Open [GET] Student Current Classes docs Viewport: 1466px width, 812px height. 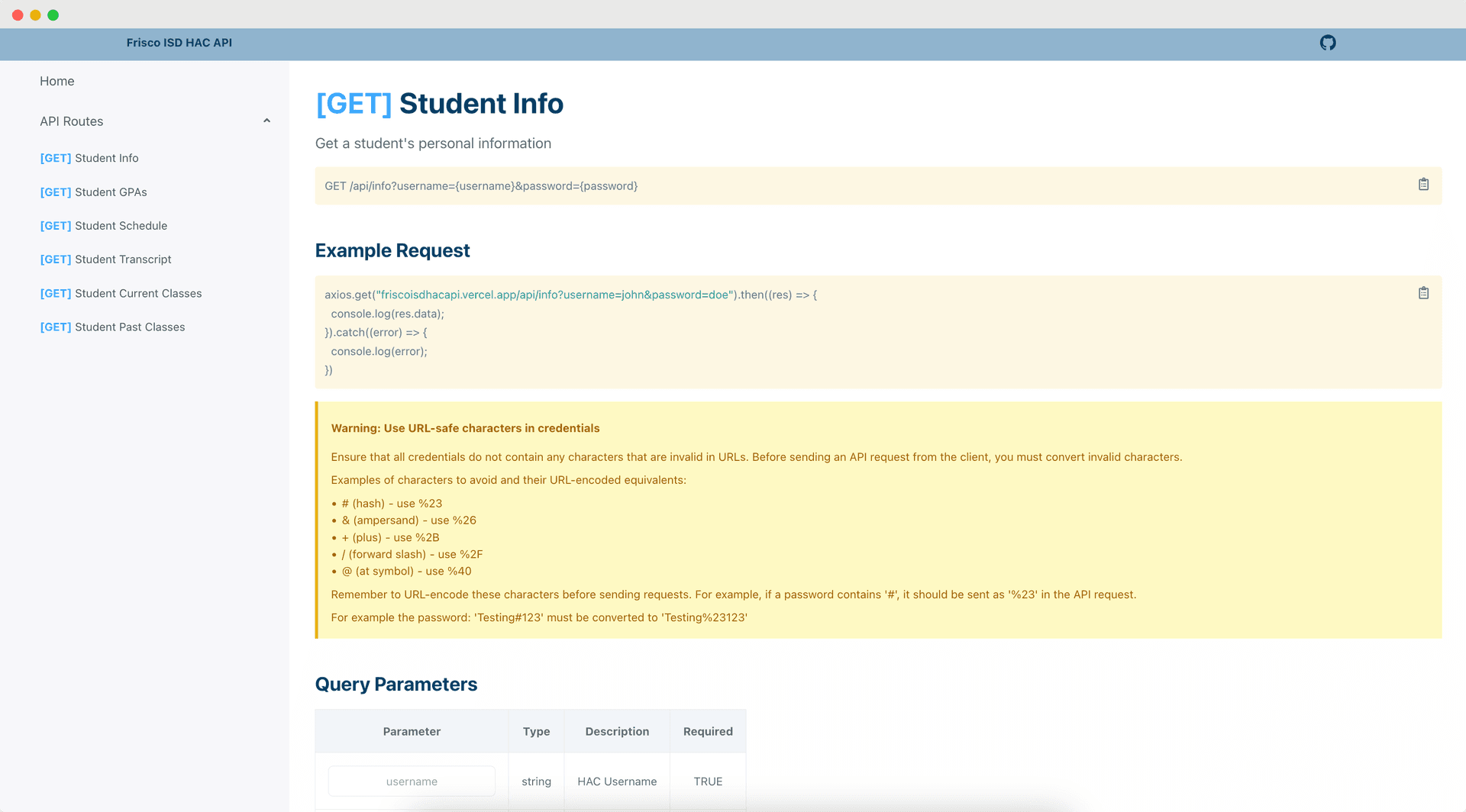(121, 293)
